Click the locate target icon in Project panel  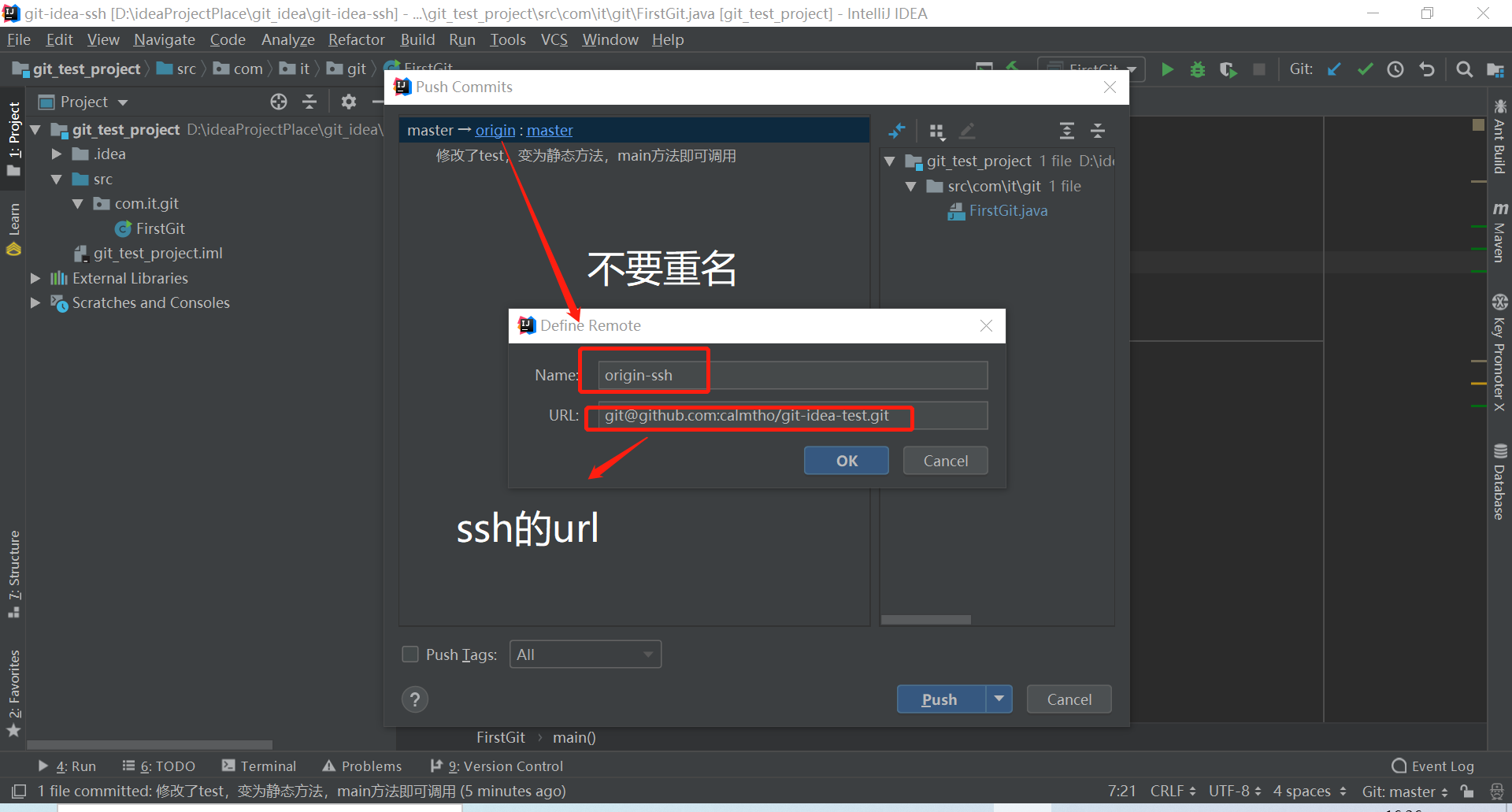(279, 102)
